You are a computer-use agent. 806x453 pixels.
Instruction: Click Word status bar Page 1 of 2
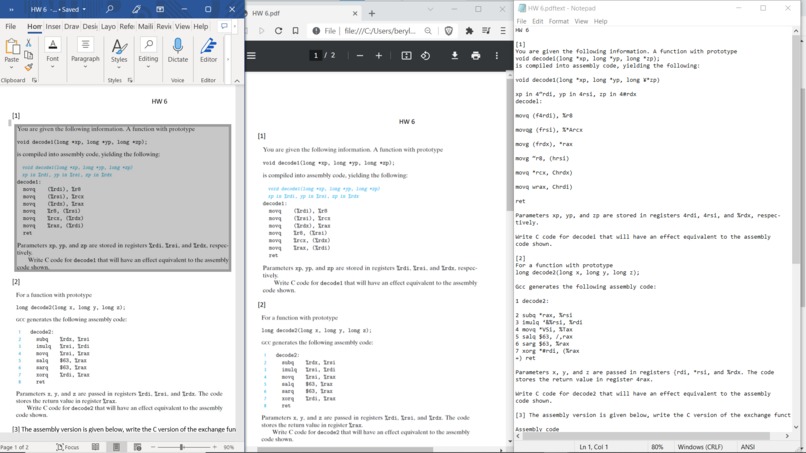14,447
